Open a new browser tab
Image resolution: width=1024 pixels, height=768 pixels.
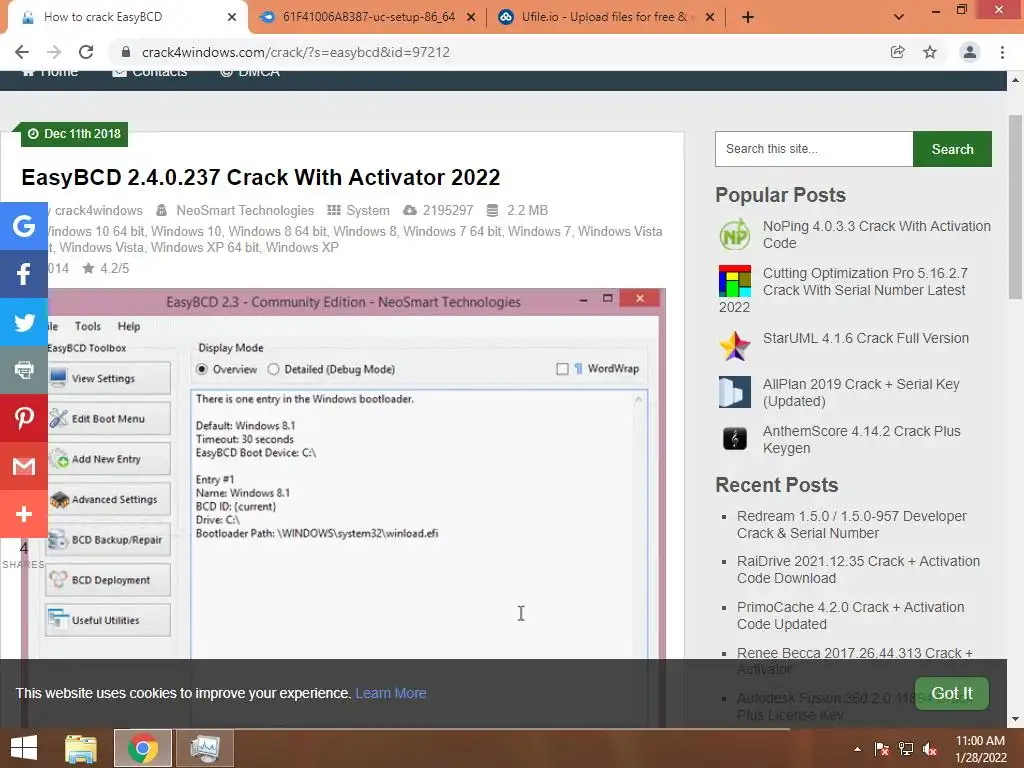point(748,17)
